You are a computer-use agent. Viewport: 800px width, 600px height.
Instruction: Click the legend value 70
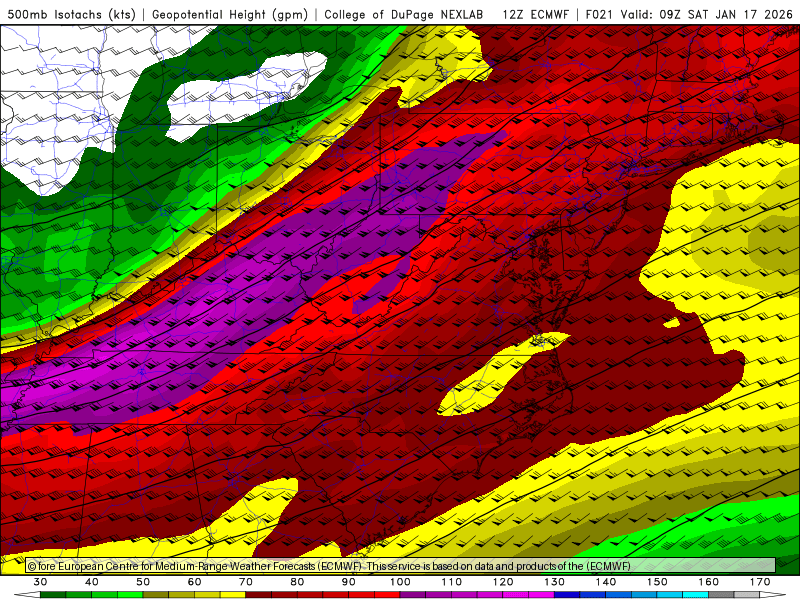click(x=246, y=582)
